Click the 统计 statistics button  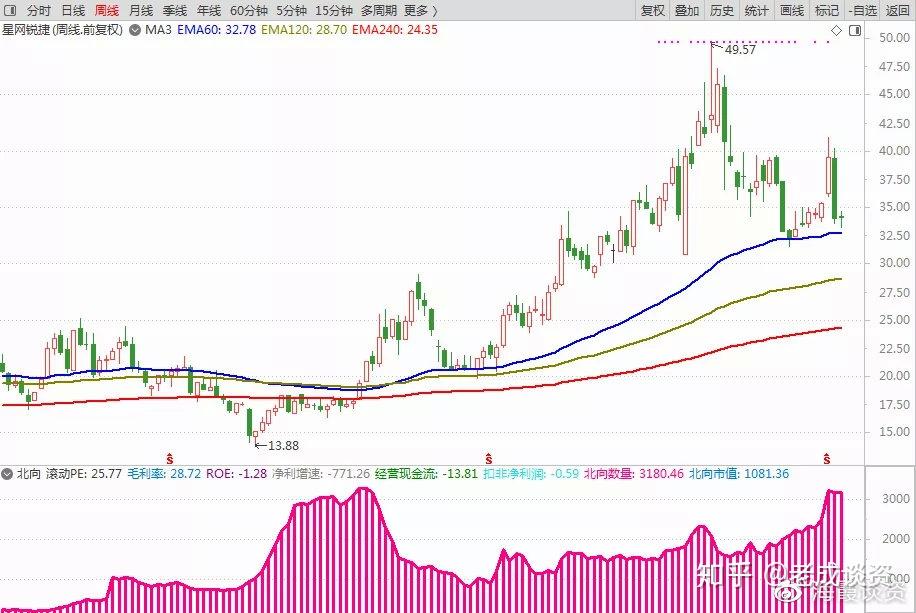tap(757, 11)
